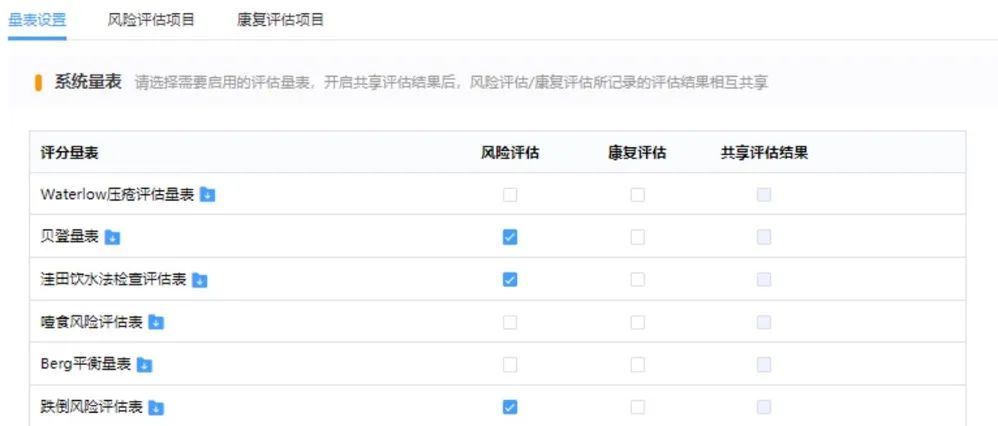Select the 量表设置 tab
The height and width of the screenshot is (426, 998).
[37, 19]
